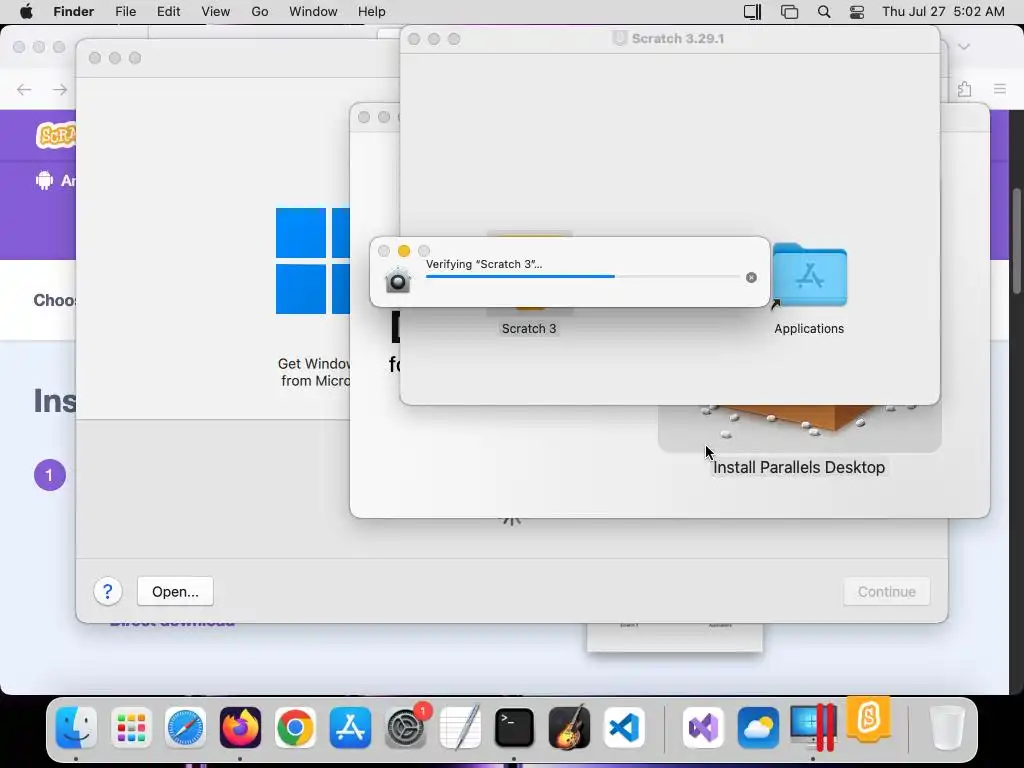The width and height of the screenshot is (1024, 768).
Task: Open browser extensions puzzle icon
Action: 965,89
